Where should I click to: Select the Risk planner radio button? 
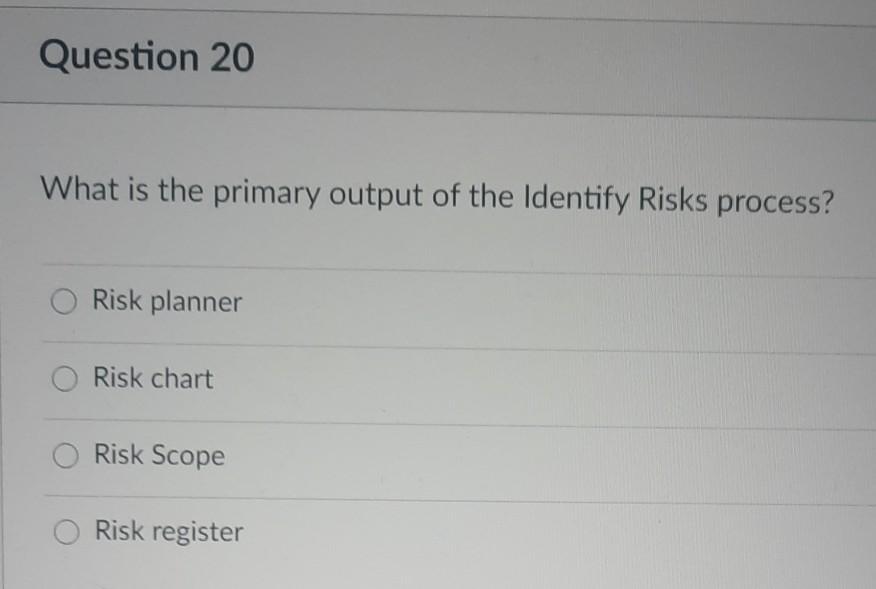click(64, 300)
